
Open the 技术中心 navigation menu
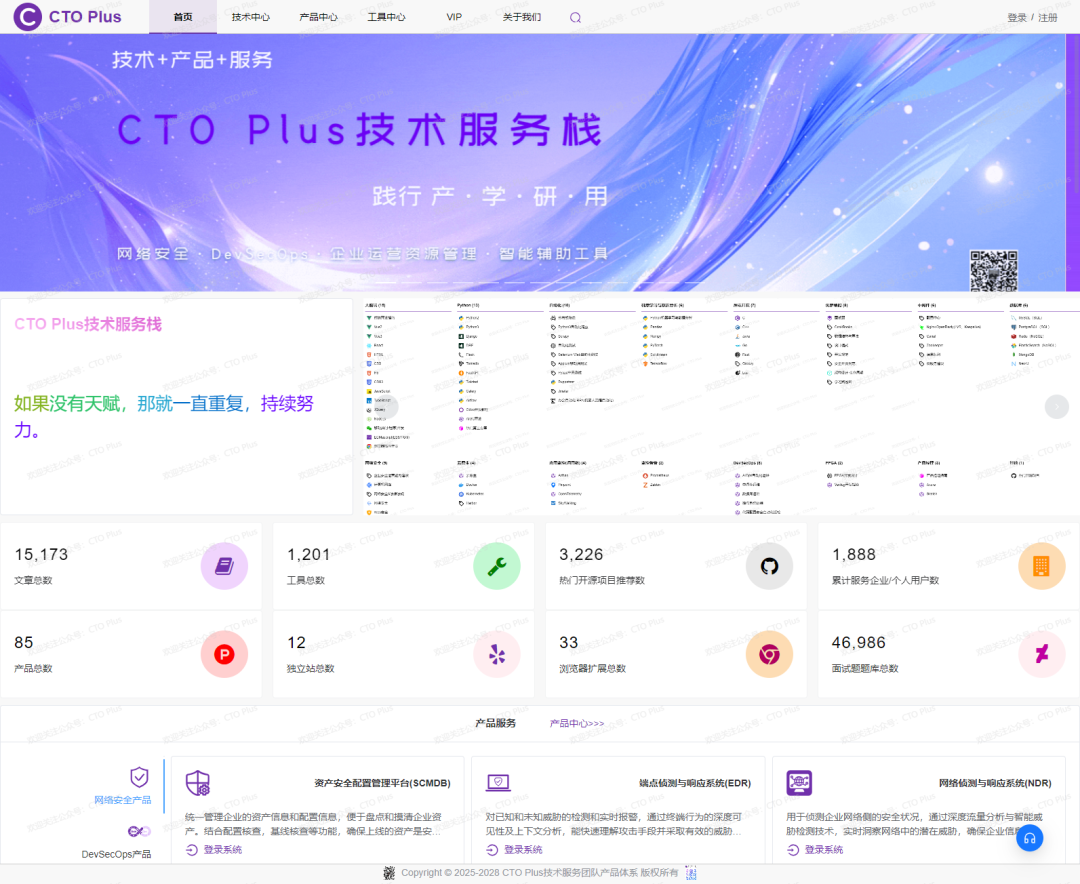[x=251, y=17]
